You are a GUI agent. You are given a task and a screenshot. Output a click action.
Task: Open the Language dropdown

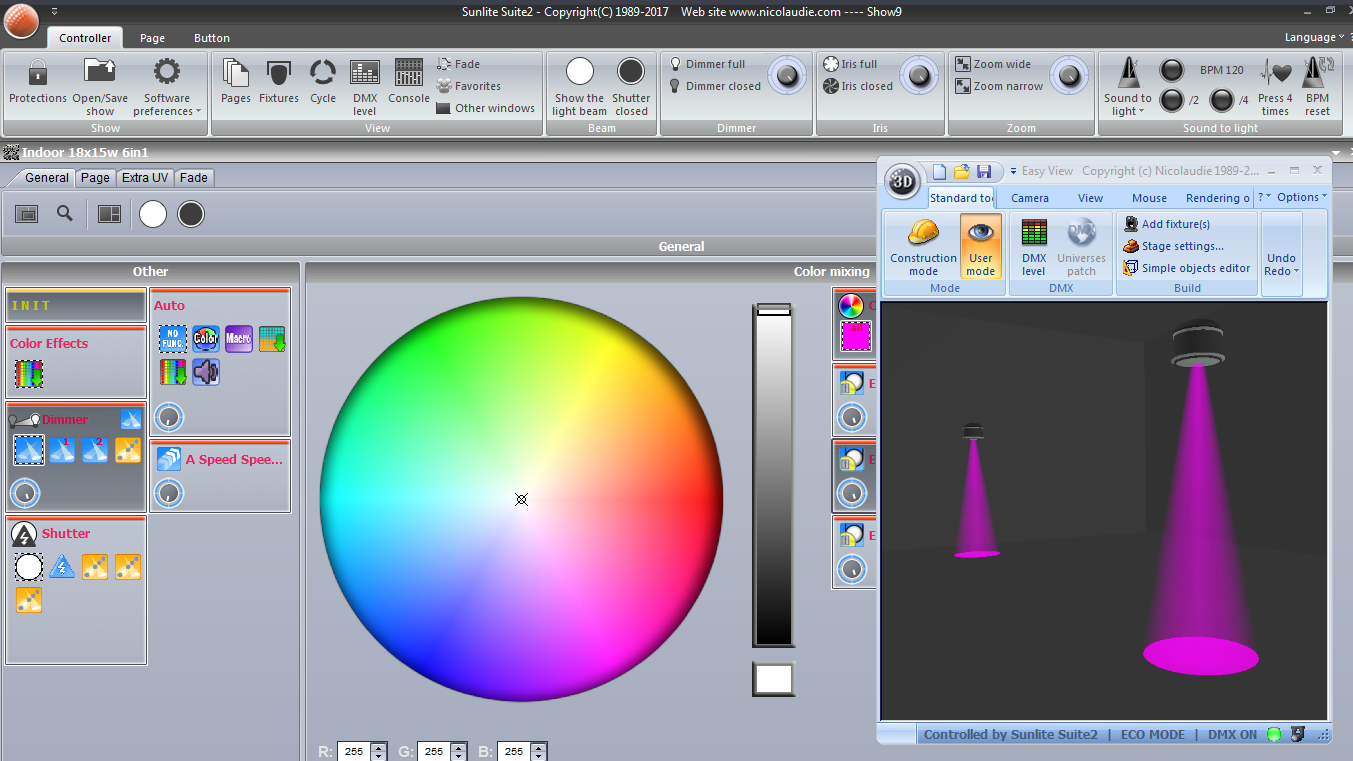(1314, 37)
